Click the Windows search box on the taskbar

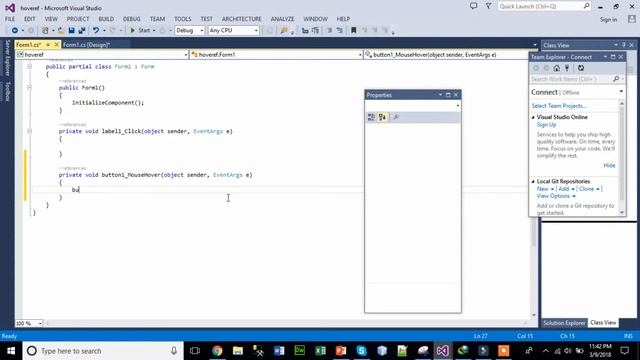click(102, 351)
